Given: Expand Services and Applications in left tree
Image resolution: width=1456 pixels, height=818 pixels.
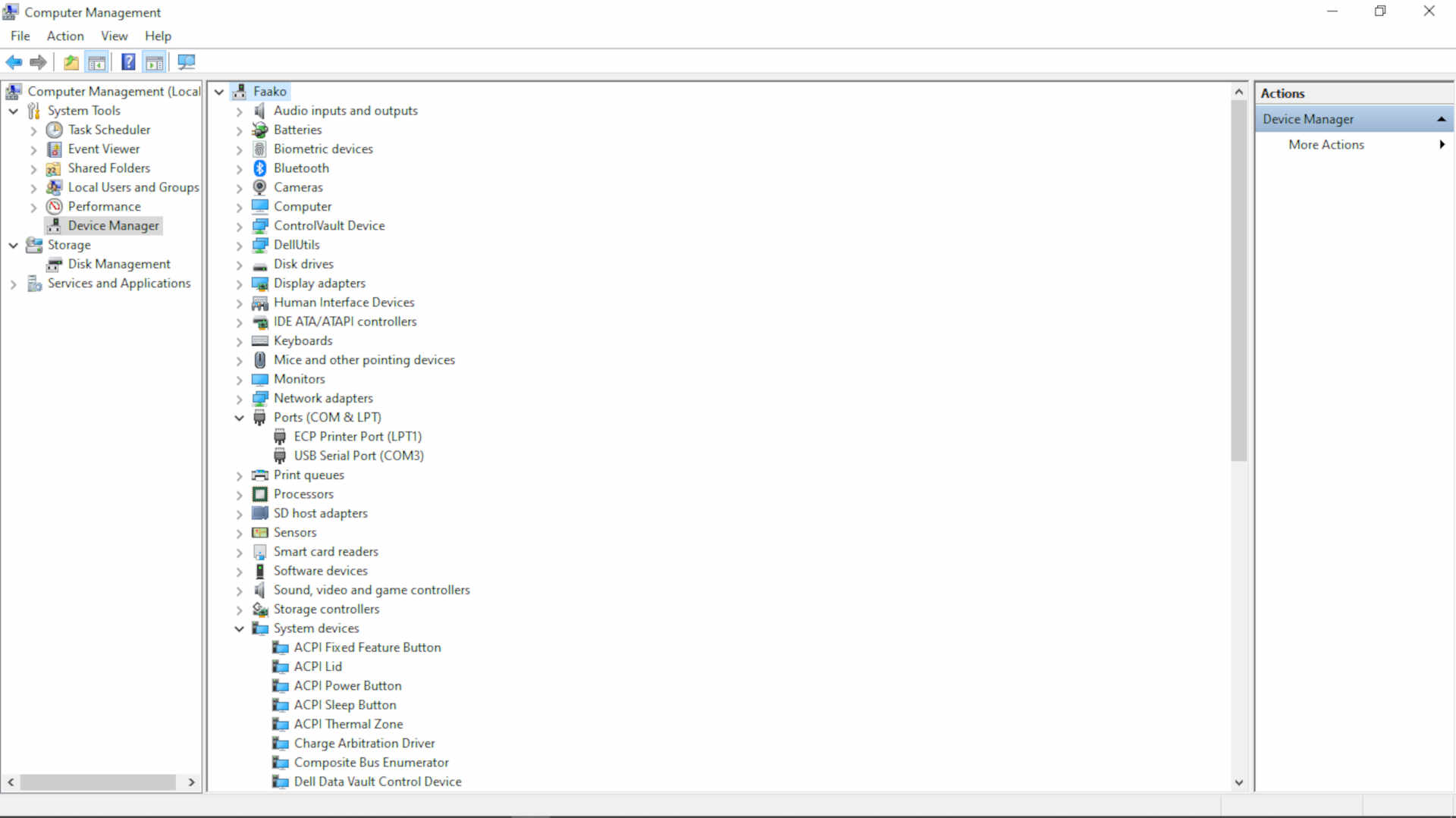Looking at the screenshot, I should coord(13,284).
